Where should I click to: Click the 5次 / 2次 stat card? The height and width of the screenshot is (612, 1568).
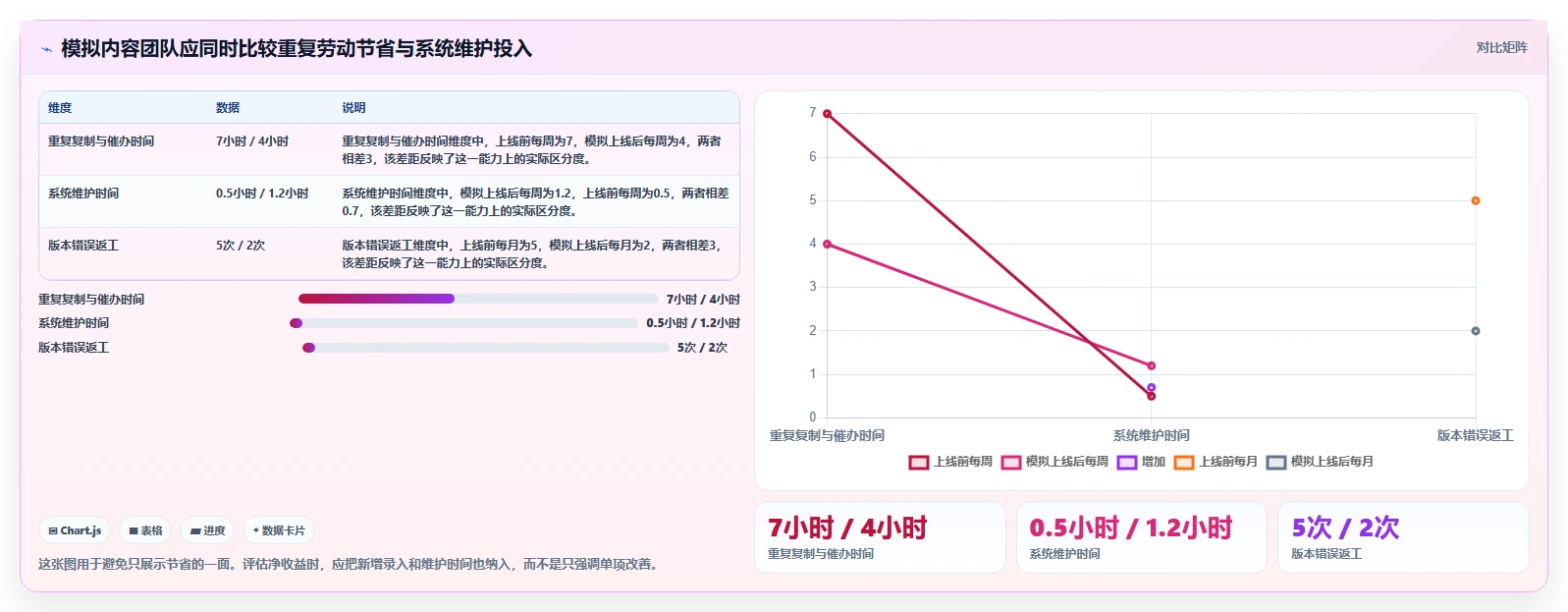click(1403, 537)
